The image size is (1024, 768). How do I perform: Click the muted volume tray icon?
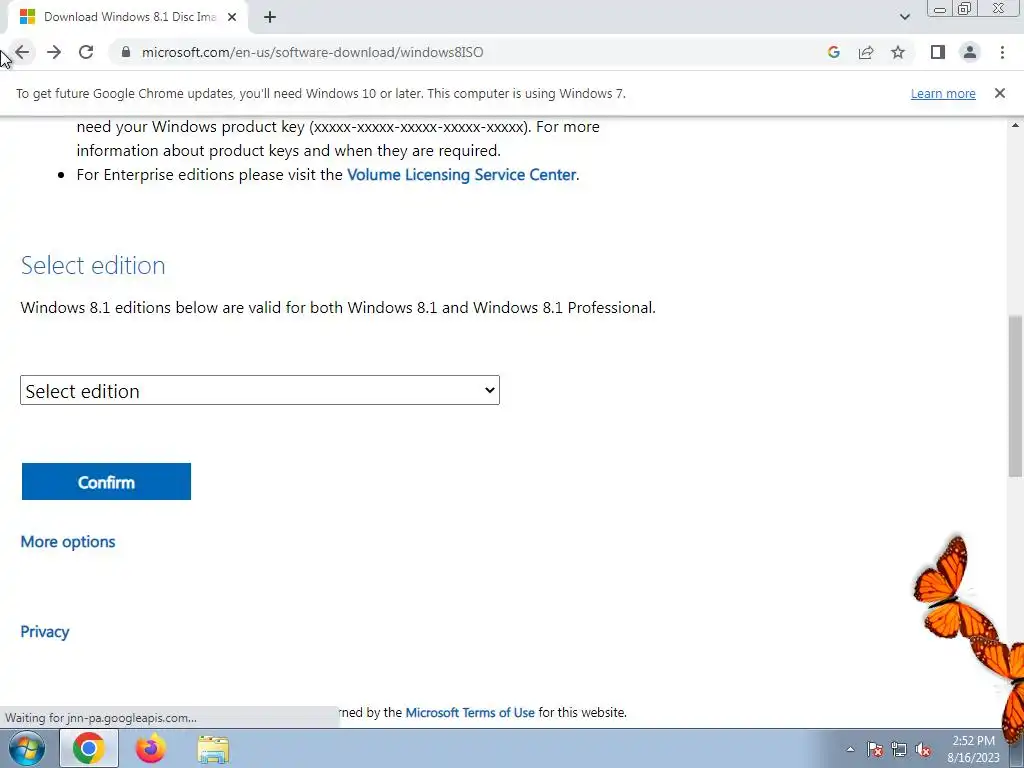coord(923,749)
